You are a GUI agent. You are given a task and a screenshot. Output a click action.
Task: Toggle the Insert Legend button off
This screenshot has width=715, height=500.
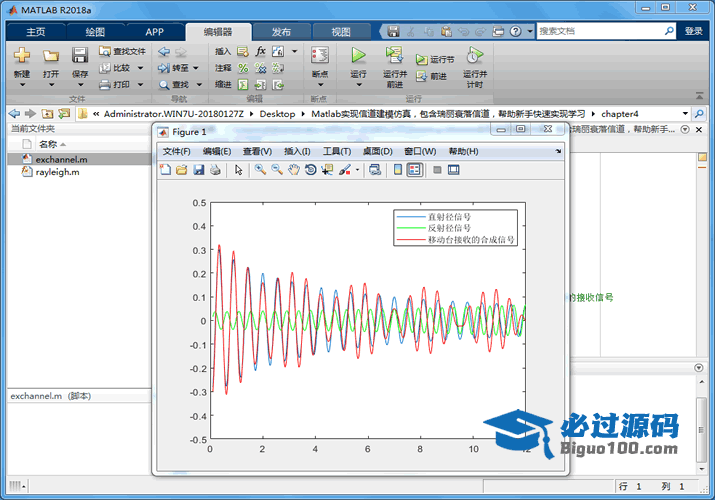coord(415,170)
